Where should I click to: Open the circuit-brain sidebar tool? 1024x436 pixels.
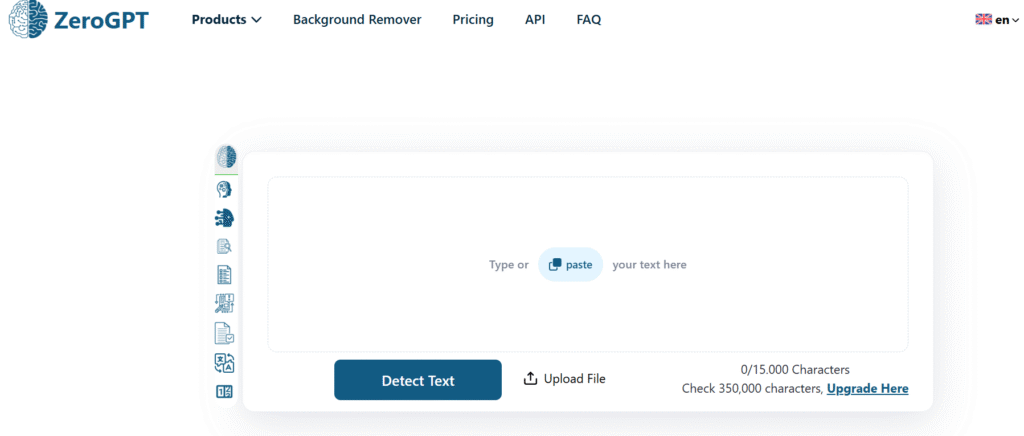[x=225, y=218]
